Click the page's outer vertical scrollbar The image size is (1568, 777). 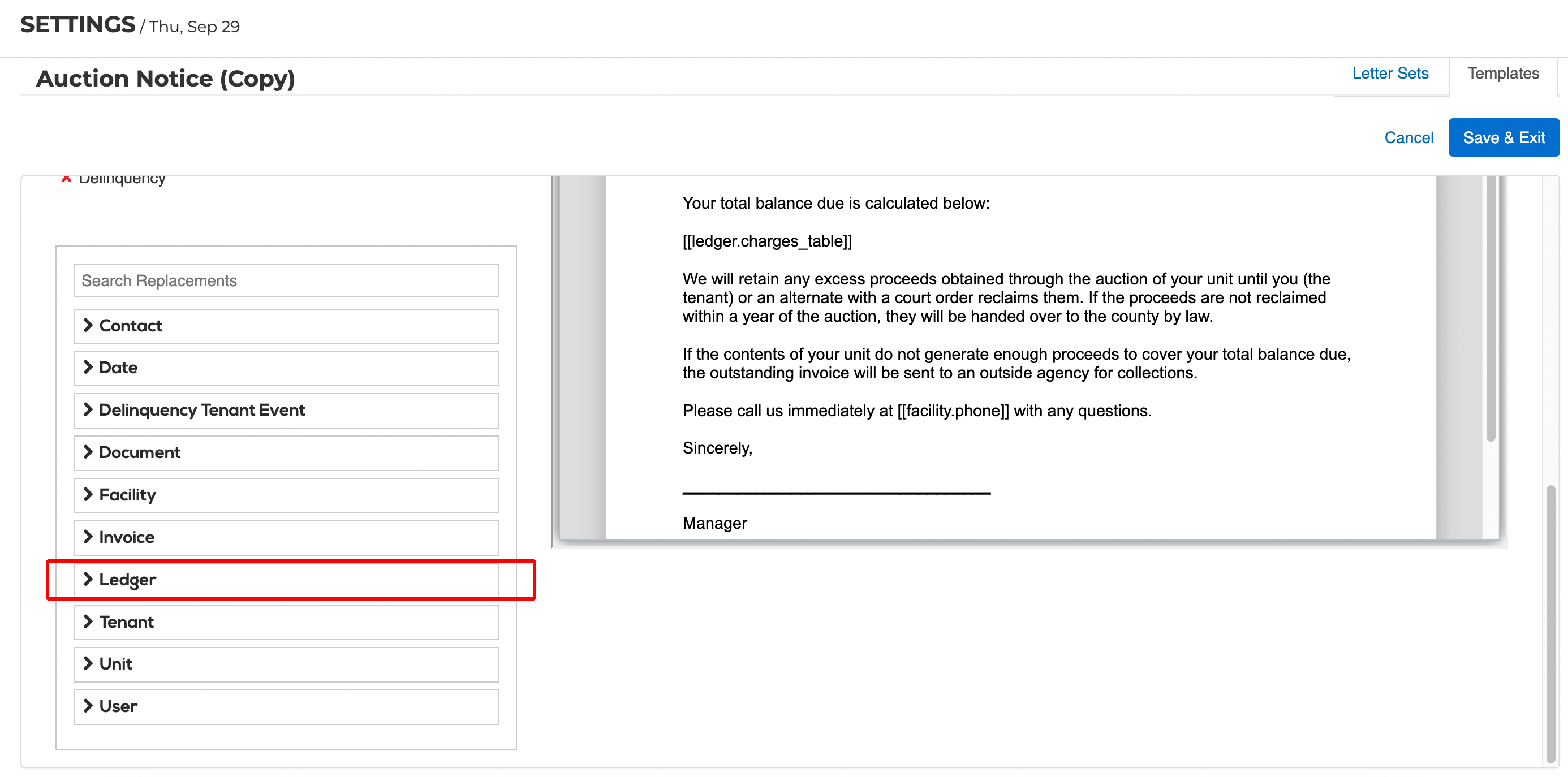pyautogui.click(x=1550, y=624)
